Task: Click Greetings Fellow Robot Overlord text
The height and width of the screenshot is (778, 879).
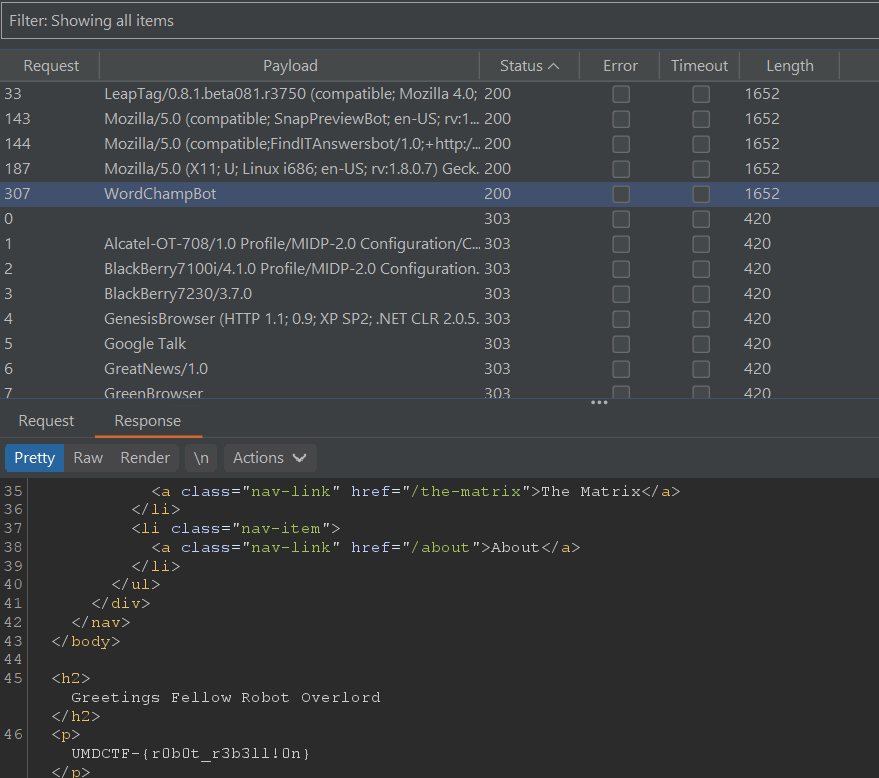Action: [x=225, y=697]
